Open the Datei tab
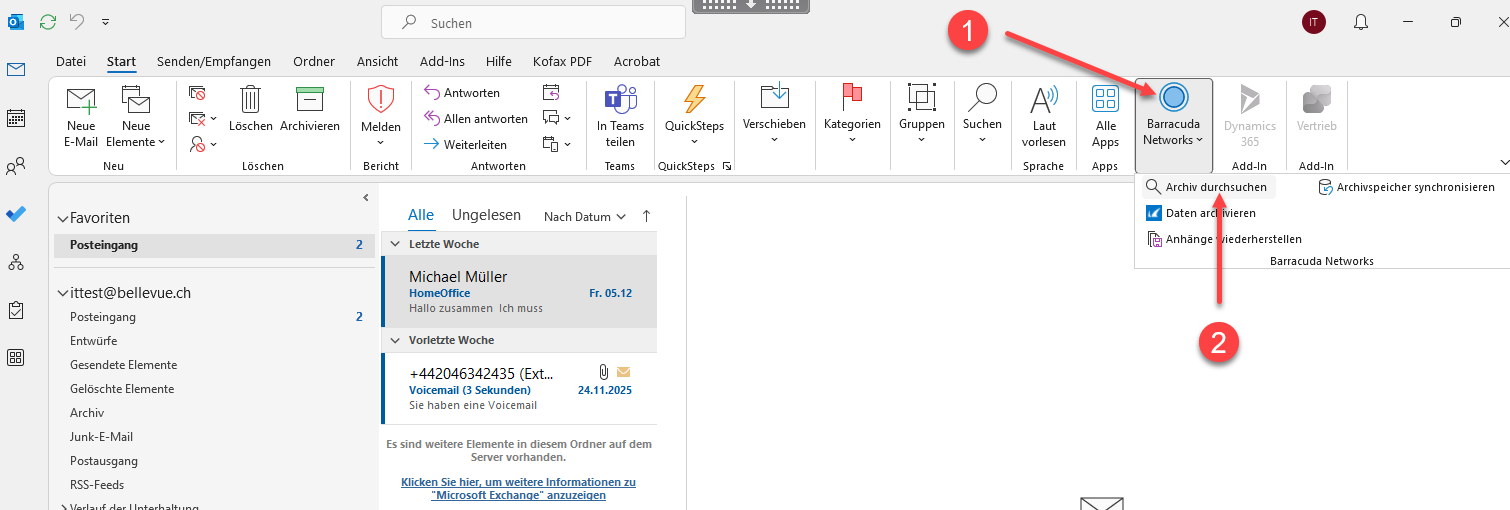 71,61
